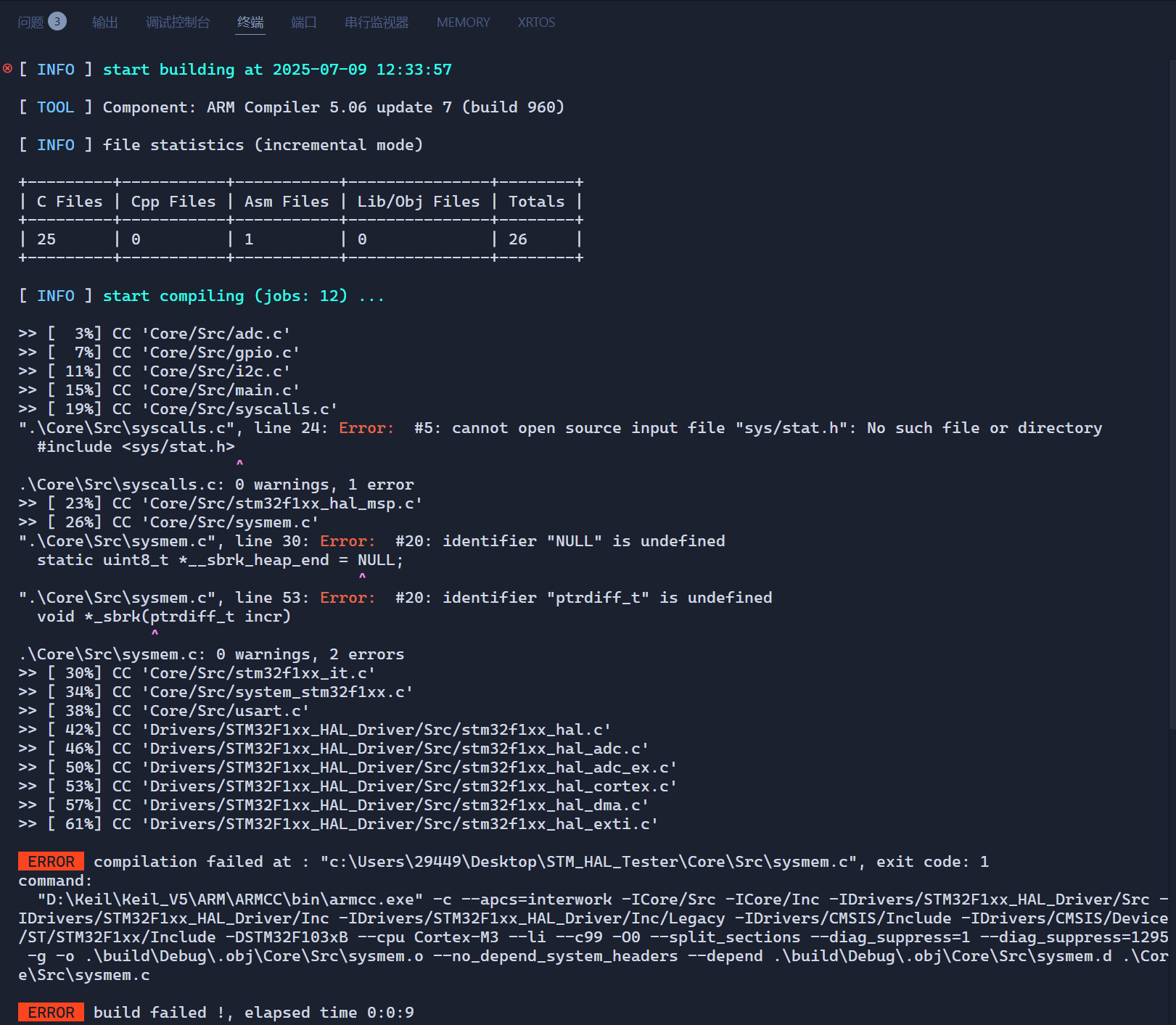The image size is (1176, 1025).
Task: Click the CC stm32f1xx_hal.c line at 42%
Action: 315,730
